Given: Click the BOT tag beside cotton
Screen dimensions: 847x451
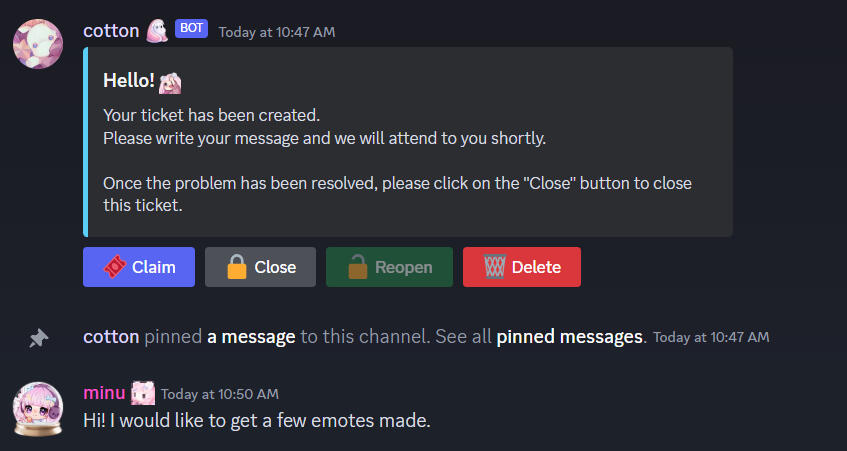Looking at the screenshot, I should click(191, 29).
